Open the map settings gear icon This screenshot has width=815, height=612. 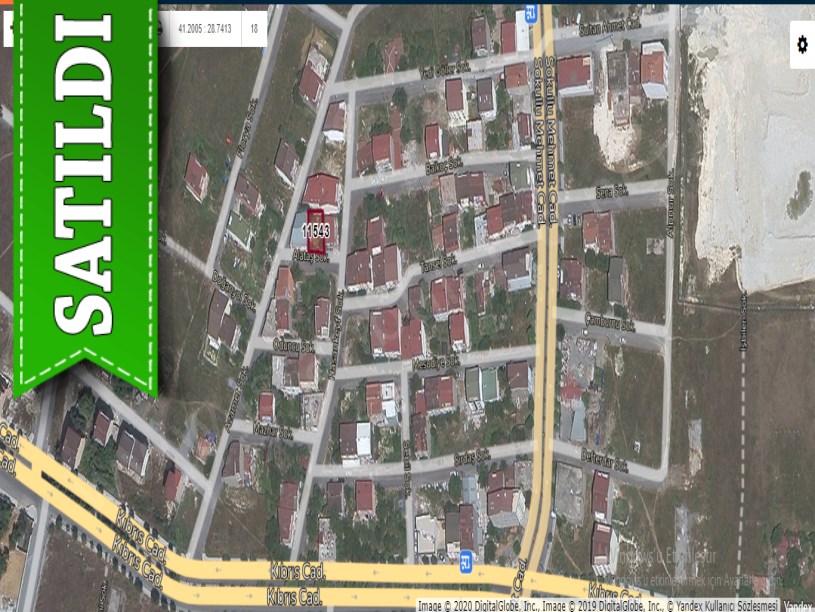point(801,45)
